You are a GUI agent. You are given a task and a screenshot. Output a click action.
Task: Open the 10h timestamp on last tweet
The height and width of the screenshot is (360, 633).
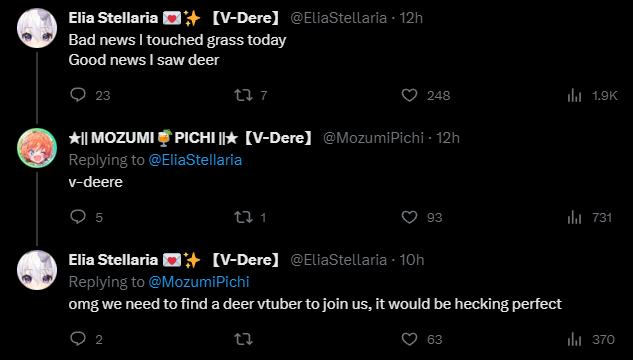point(412,260)
